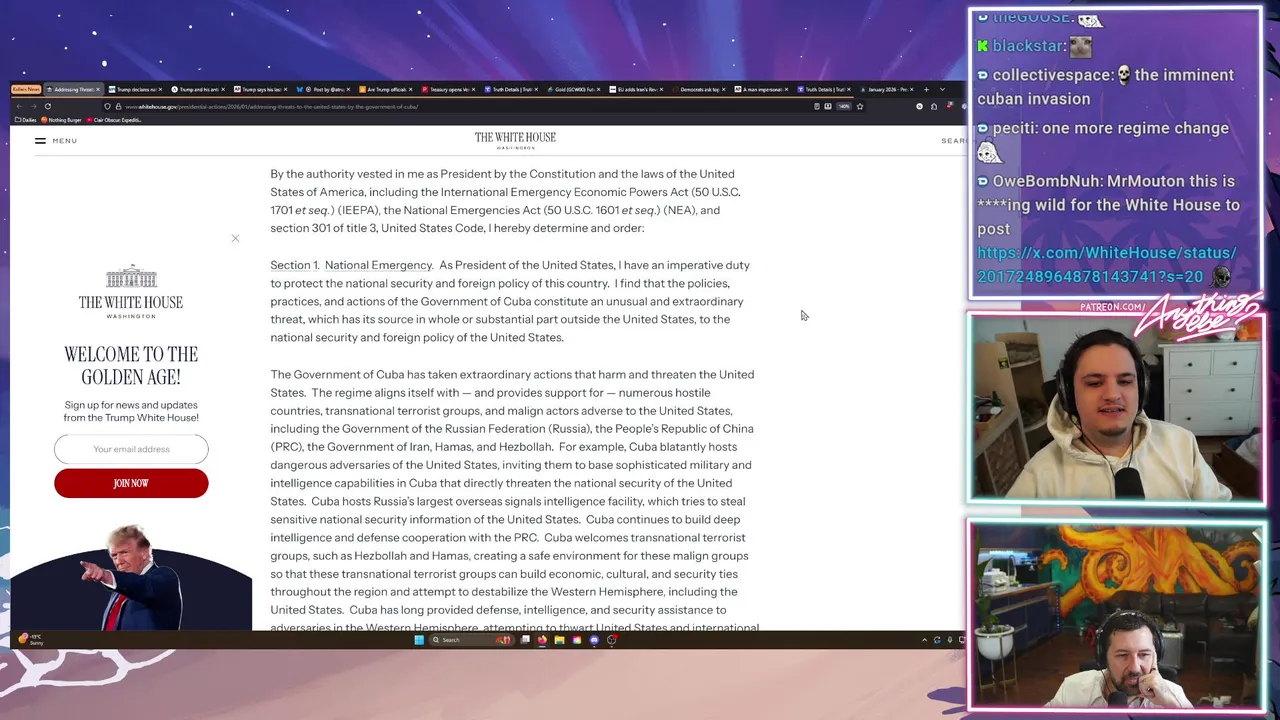This screenshot has width=1280, height=720.
Task: Open the Nothing Burger bookmark
Action: [x=62, y=120]
